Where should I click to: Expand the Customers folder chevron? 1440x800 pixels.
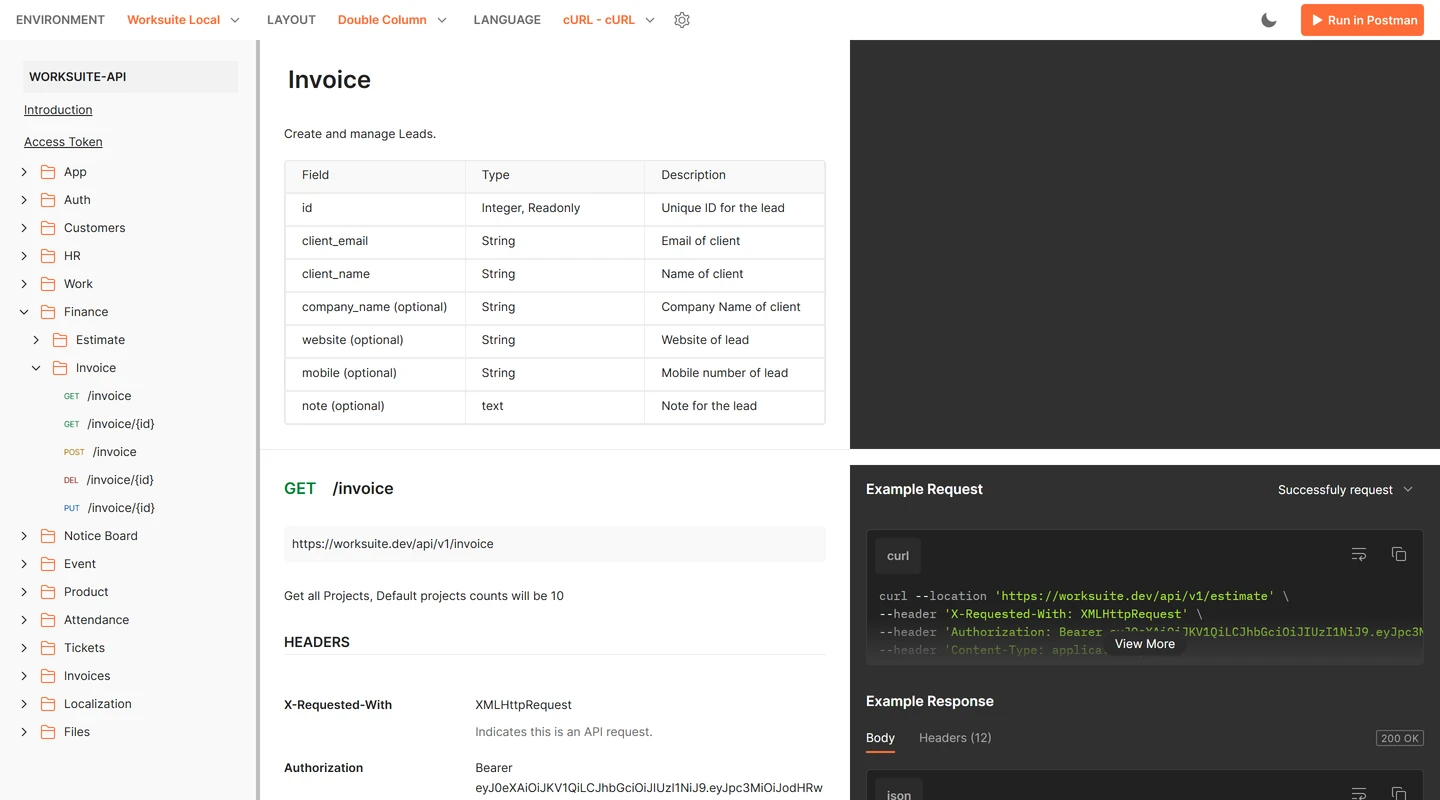[24, 228]
